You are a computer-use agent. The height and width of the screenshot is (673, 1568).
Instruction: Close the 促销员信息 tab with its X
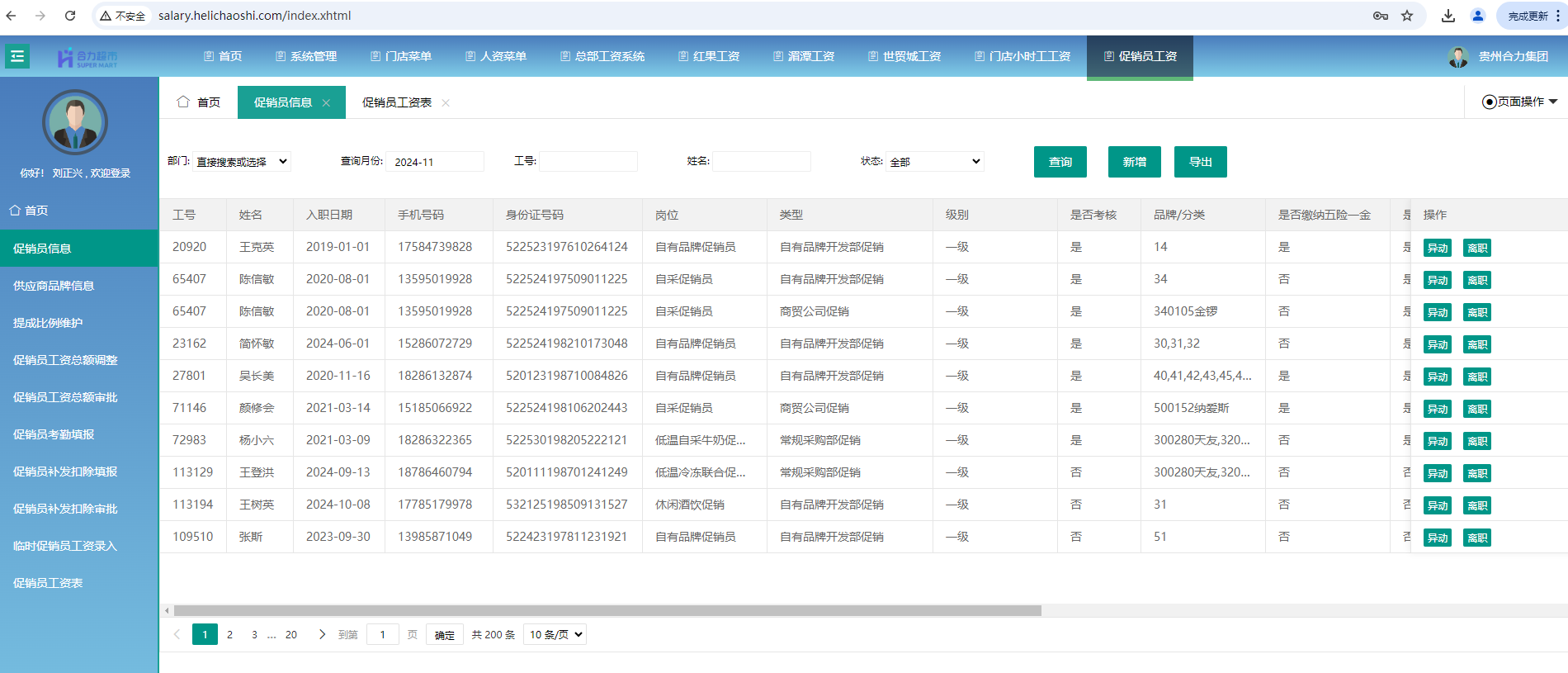click(327, 103)
